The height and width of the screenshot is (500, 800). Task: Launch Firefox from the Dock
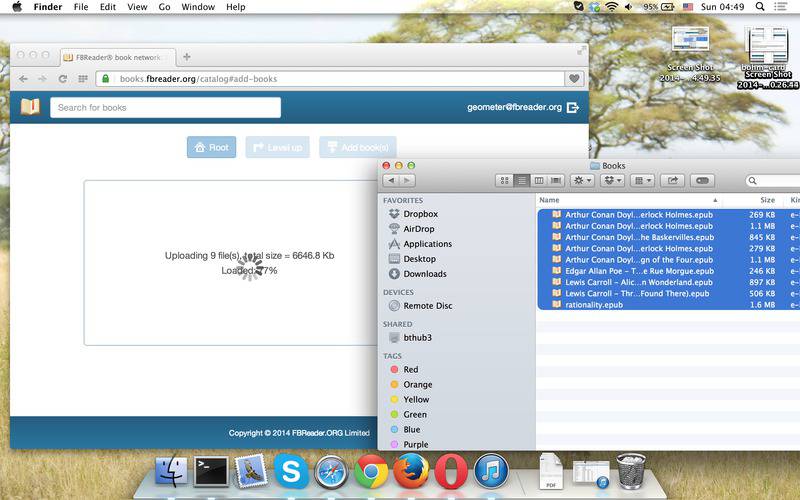[410, 471]
